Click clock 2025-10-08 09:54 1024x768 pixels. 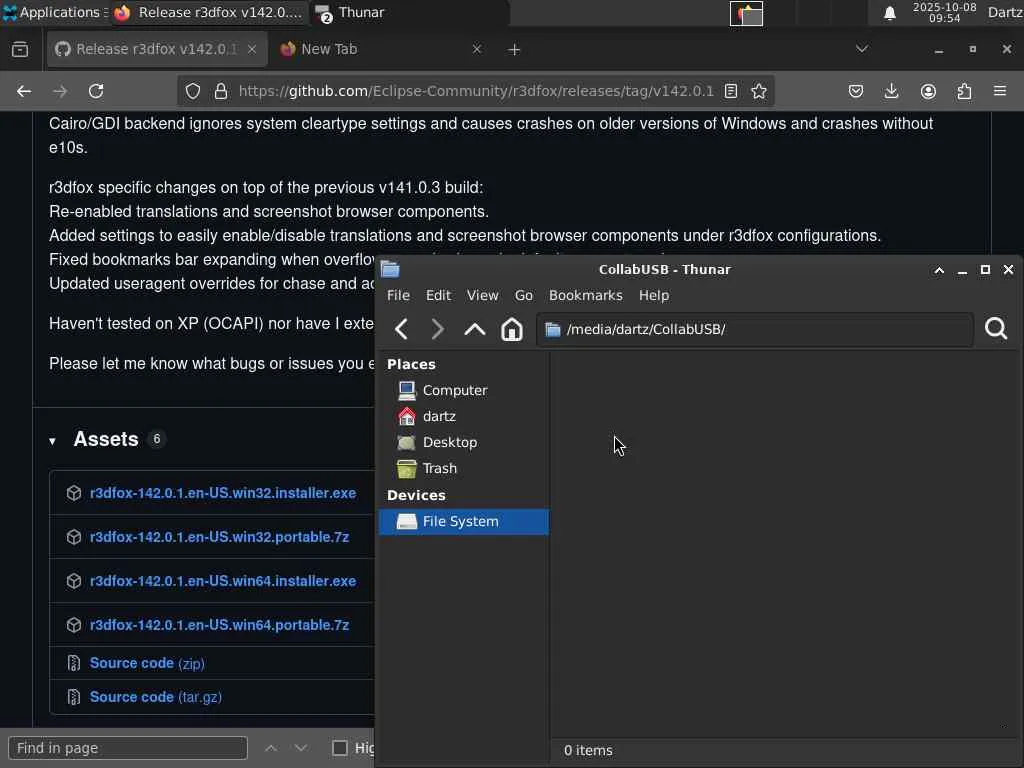(x=944, y=12)
